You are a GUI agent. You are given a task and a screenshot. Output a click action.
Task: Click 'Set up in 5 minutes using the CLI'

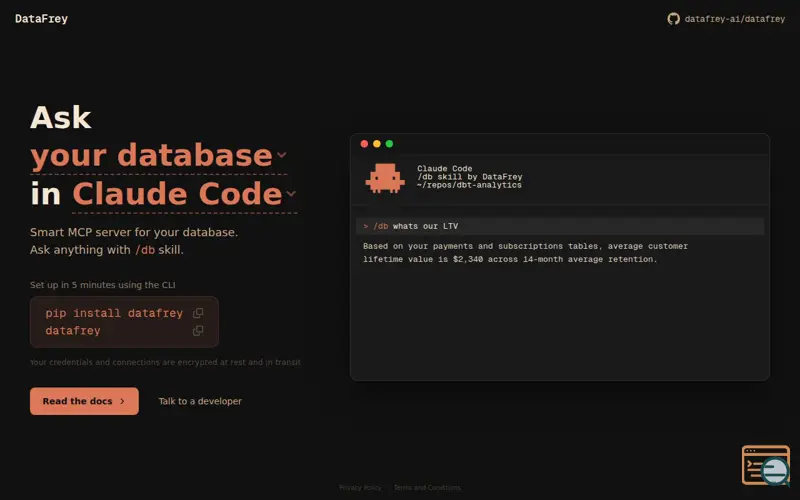coord(103,285)
